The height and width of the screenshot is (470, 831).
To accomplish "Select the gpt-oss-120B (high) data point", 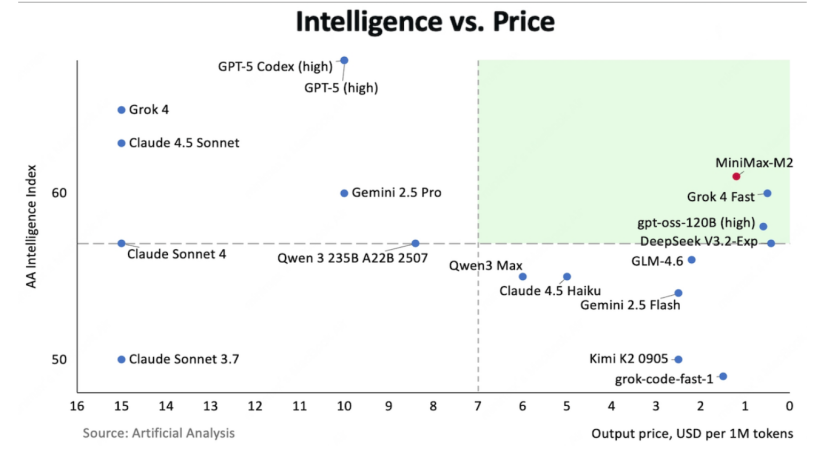I will [763, 226].
